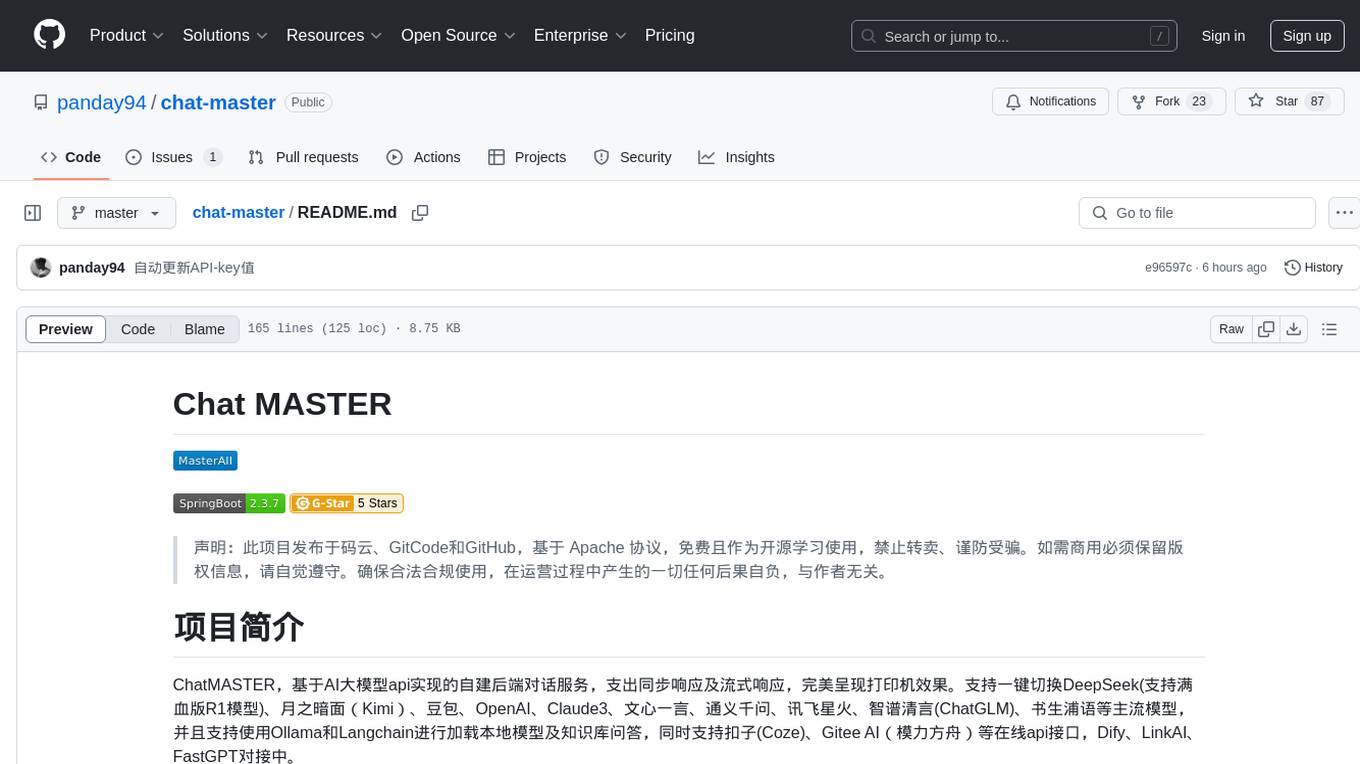Expand the Open Source menu

point(458,35)
